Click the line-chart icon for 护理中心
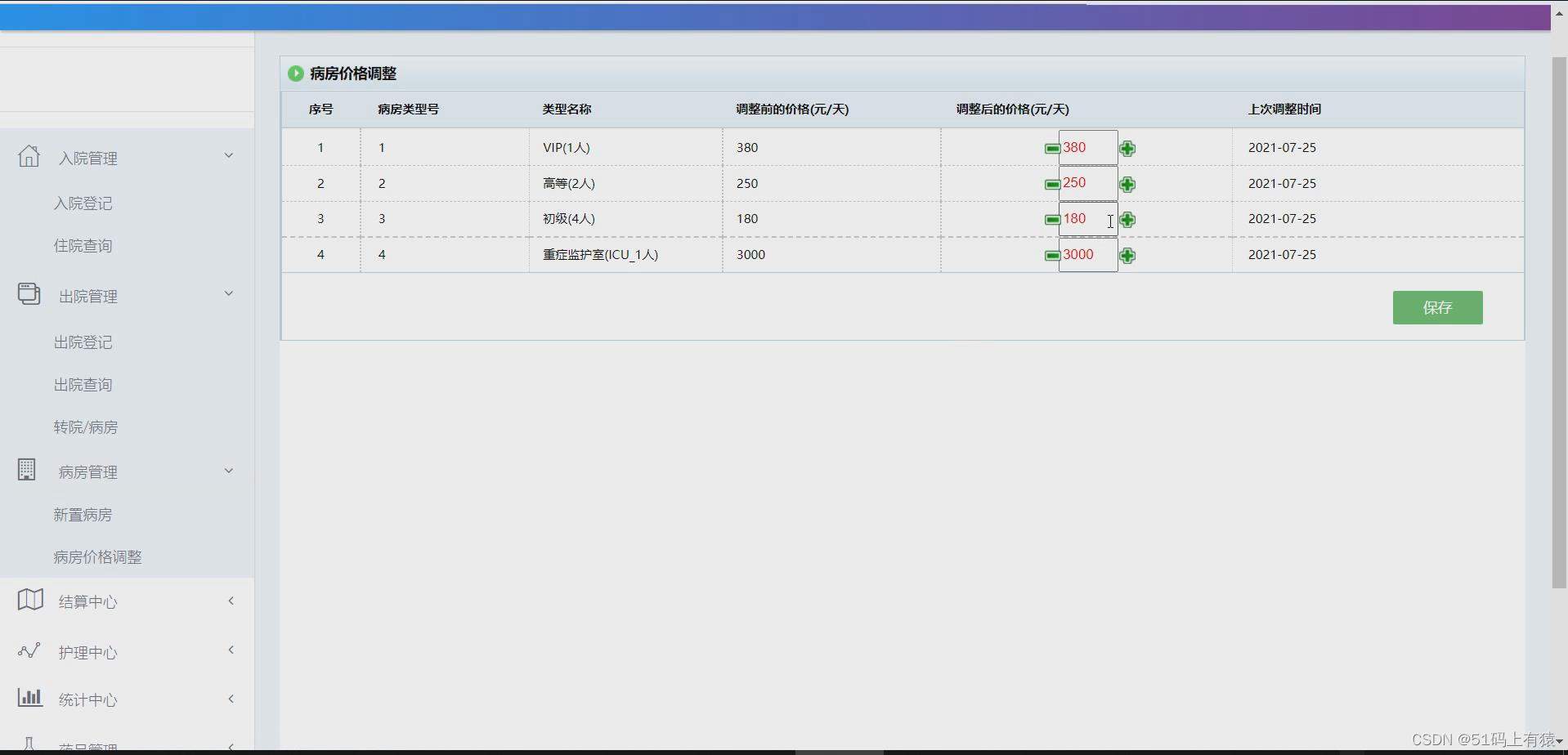Viewport: 1568px width, 755px height. [x=29, y=650]
